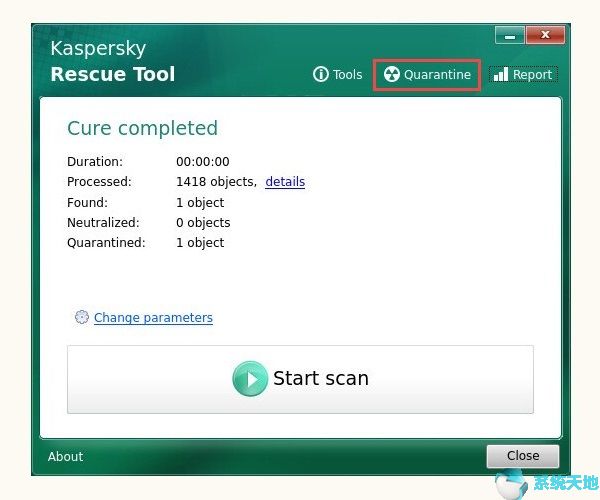This screenshot has height=500, width=600.
Task: Select the Quarantined 1 object value
Action: coord(200,243)
